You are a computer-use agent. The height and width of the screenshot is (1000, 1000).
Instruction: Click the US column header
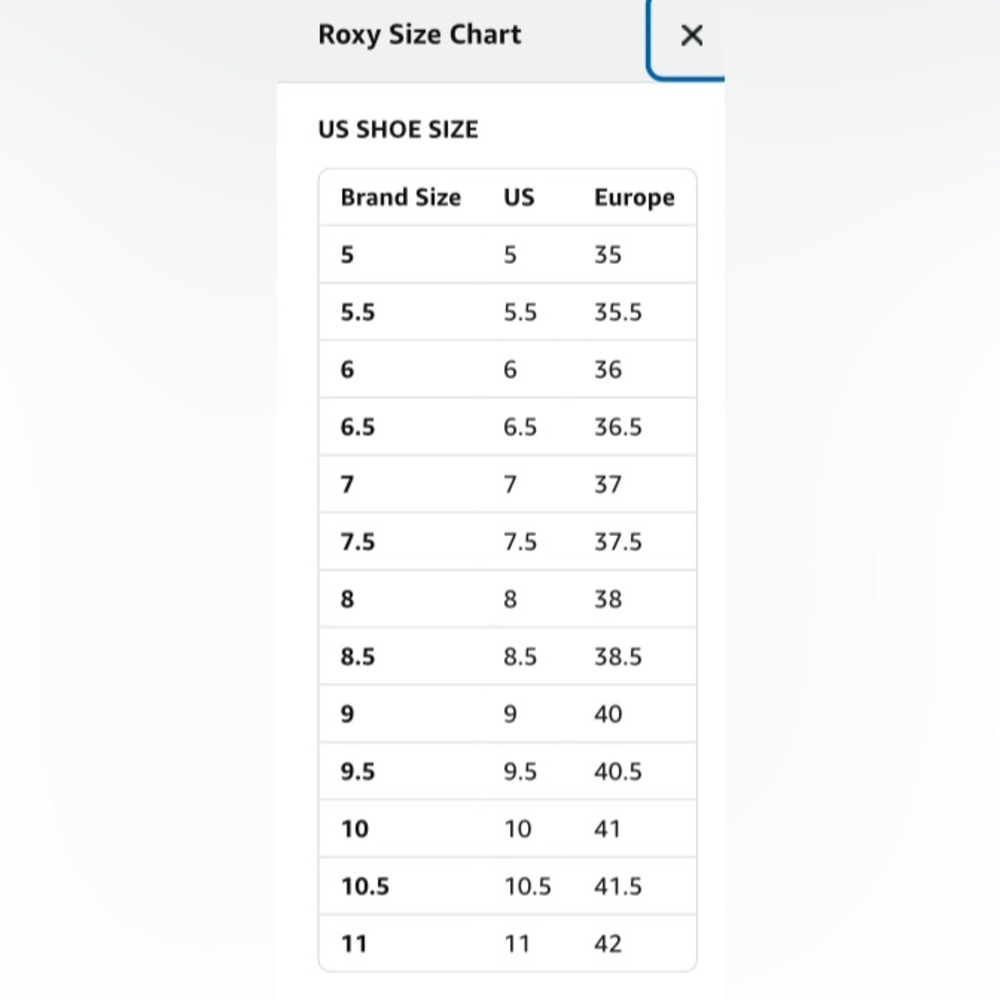pos(519,197)
